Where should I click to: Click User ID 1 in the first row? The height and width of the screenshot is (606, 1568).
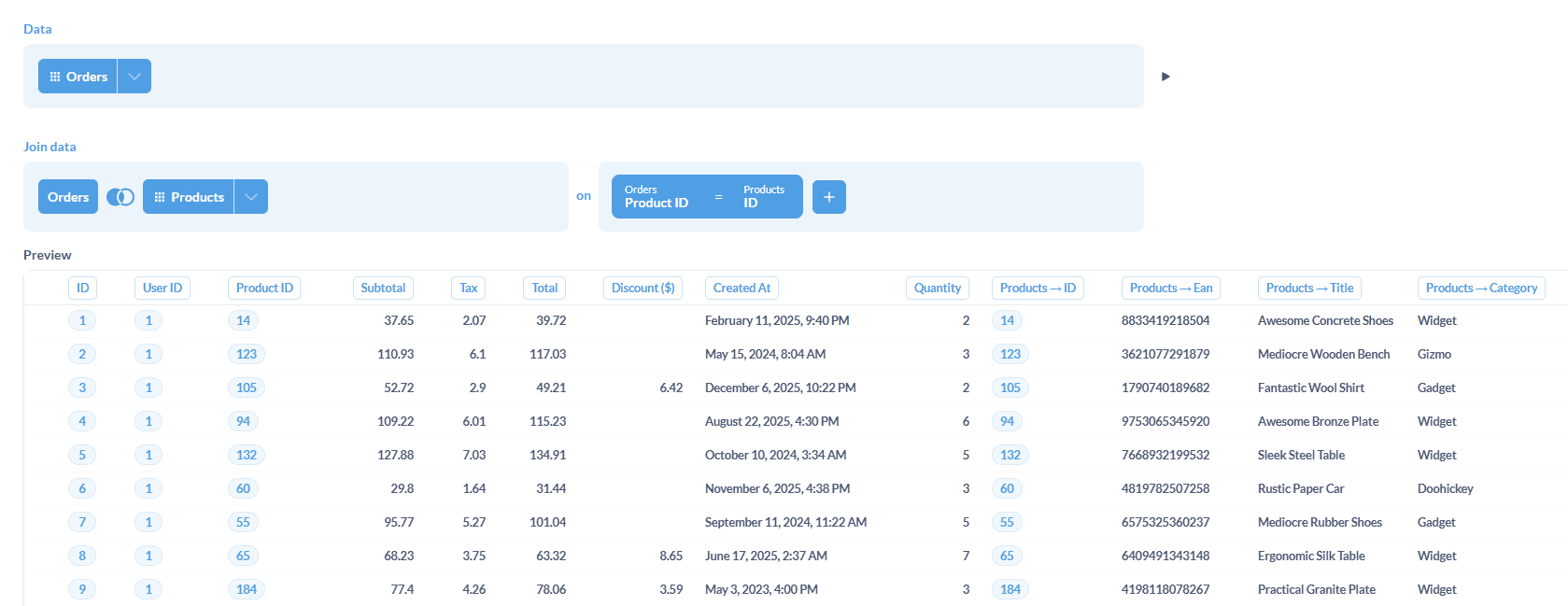point(148,321)
